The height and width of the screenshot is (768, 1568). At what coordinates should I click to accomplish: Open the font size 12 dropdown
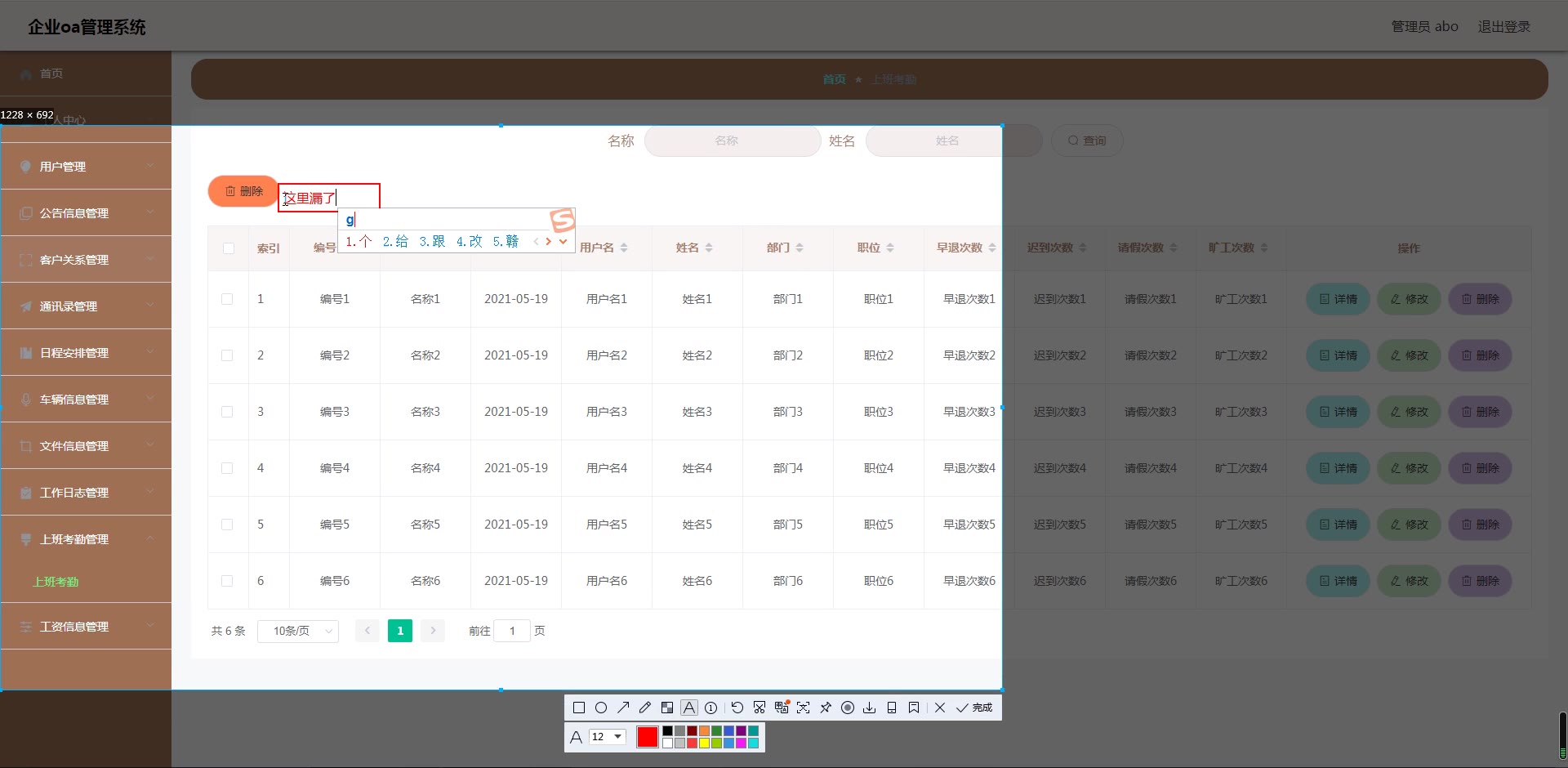[x=608, y=737]
